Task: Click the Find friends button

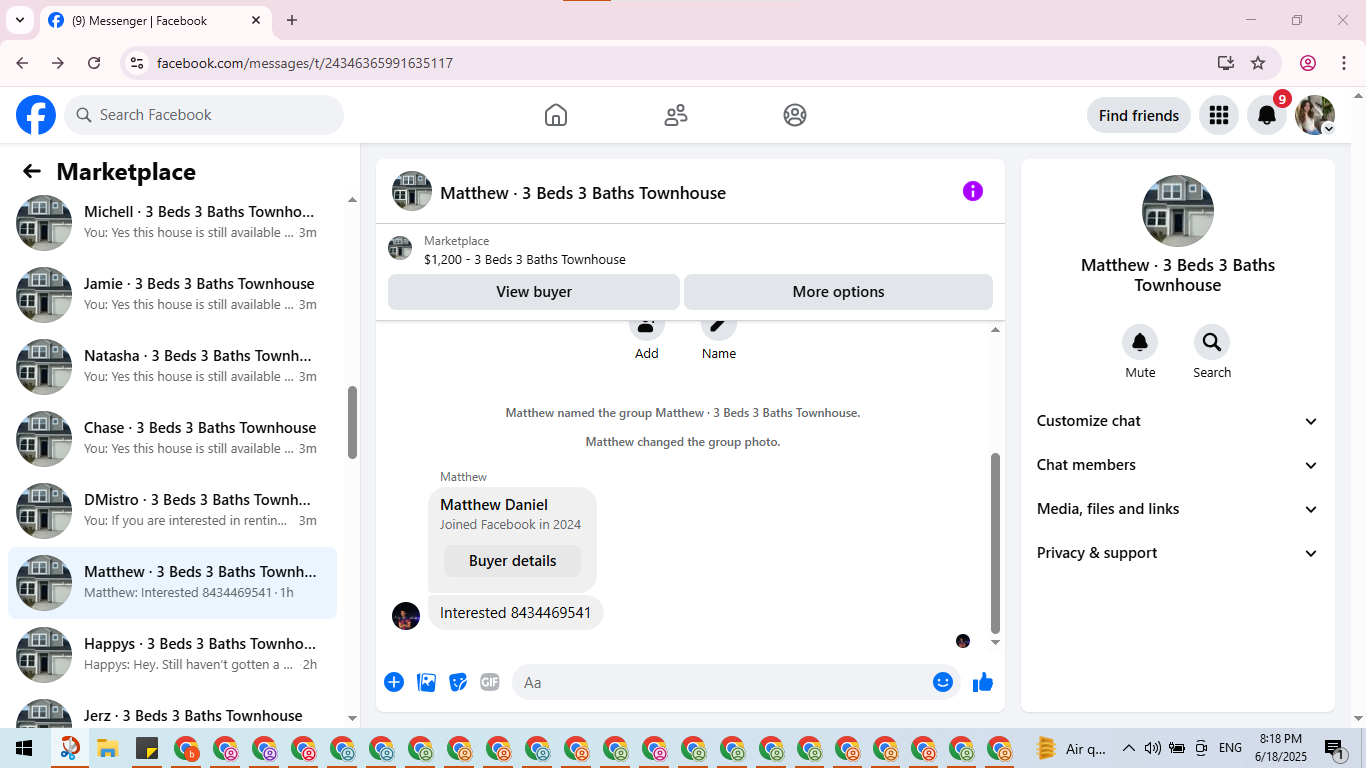Action: (1139, 115)
